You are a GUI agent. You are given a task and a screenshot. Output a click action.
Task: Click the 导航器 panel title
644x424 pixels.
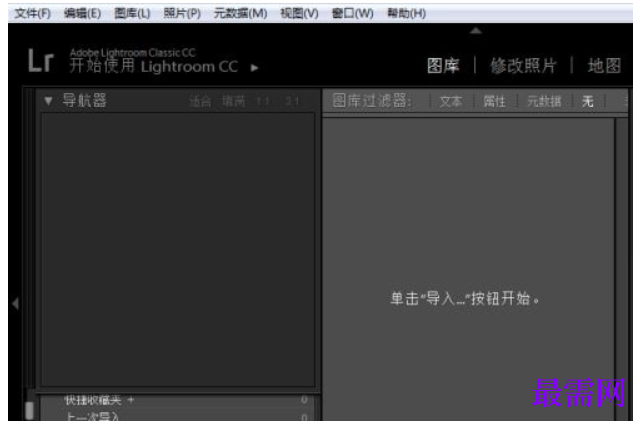click(x=84, y=101)
